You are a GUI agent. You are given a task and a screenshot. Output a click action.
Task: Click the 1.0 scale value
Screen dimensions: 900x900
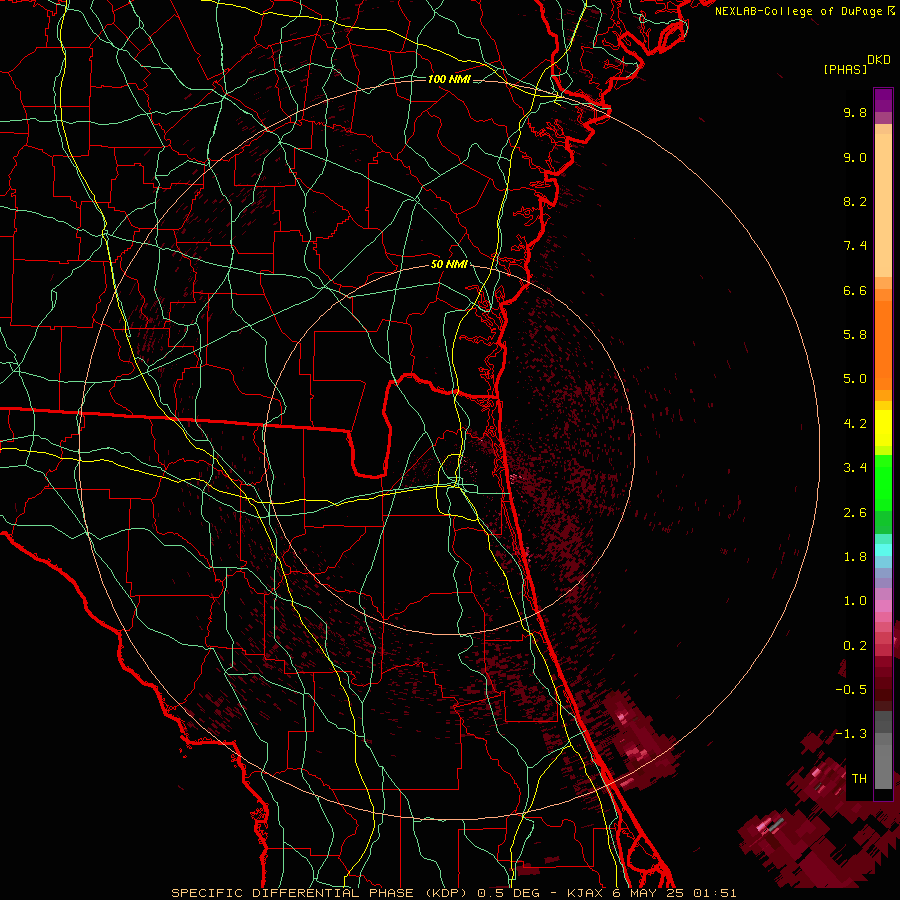[x=855, y=601]
